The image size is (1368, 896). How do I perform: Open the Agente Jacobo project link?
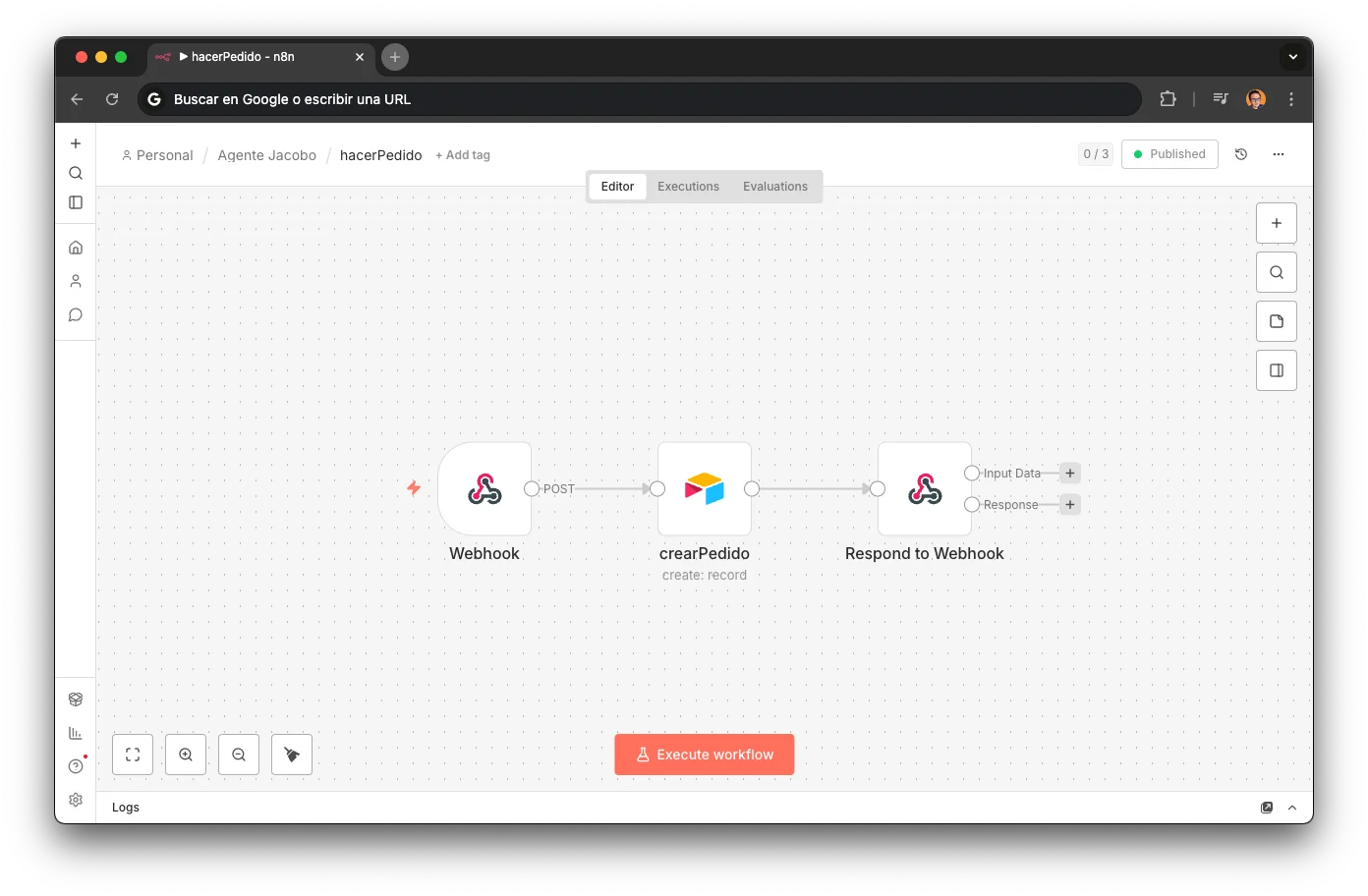pyautogui.click(x=266, y=154)
